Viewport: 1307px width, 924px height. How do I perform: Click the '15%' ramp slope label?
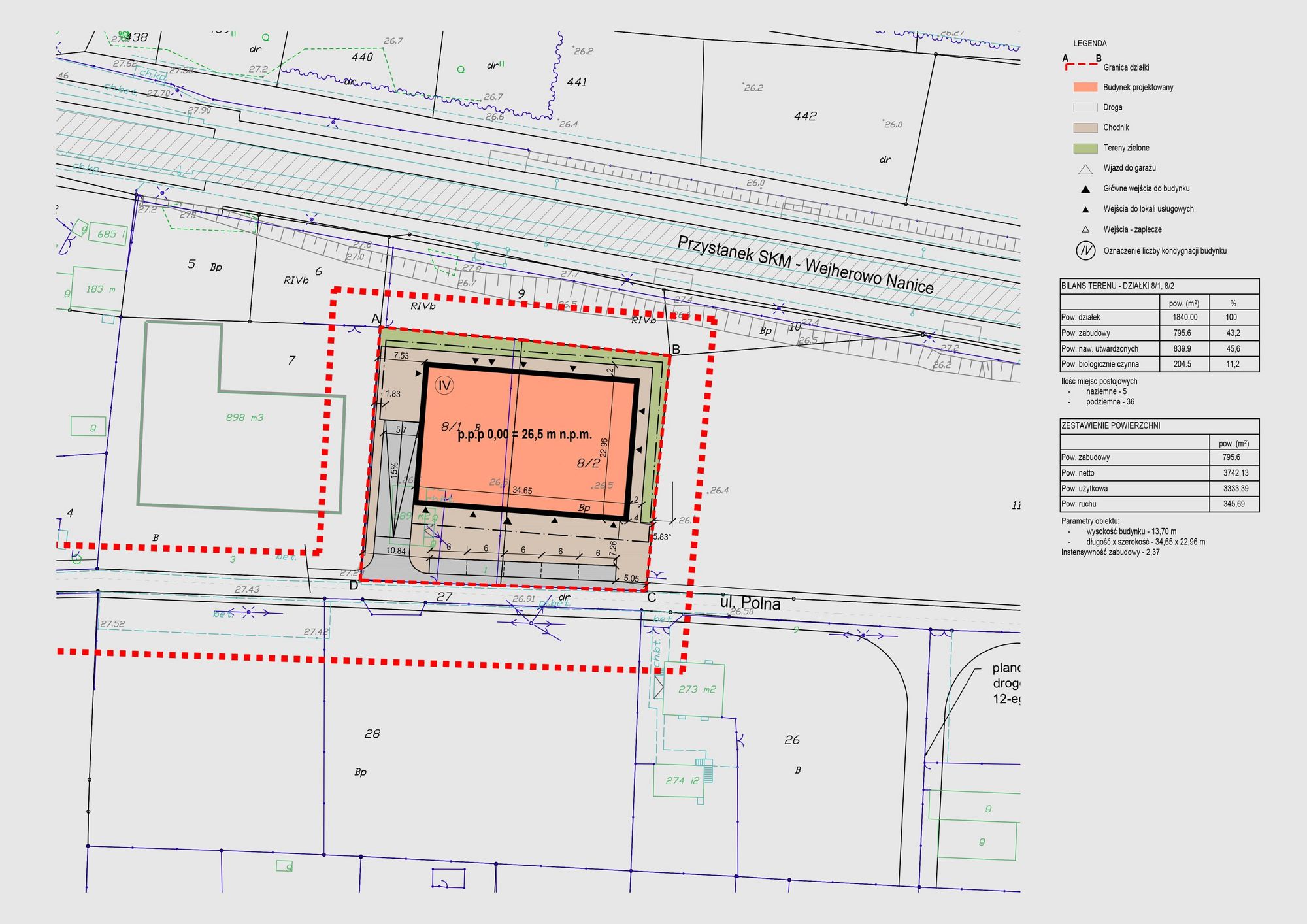[394, 470]
